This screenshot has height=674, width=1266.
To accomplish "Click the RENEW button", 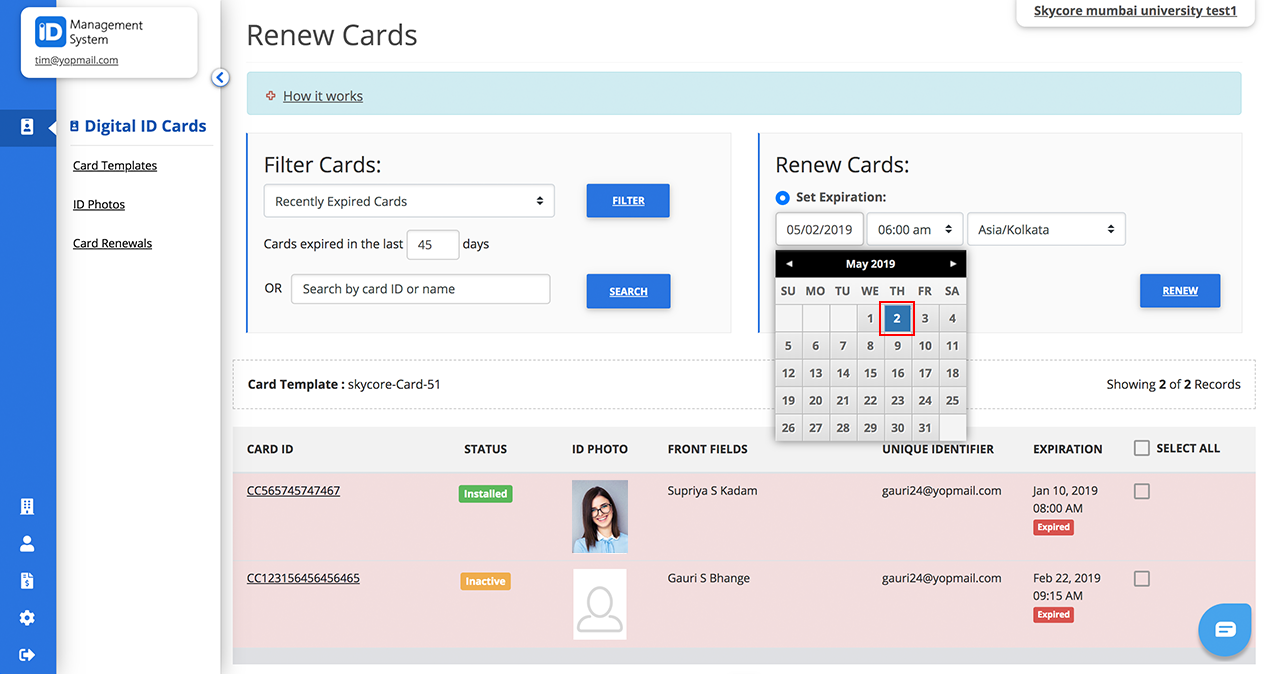I will tap(1180, 290).
